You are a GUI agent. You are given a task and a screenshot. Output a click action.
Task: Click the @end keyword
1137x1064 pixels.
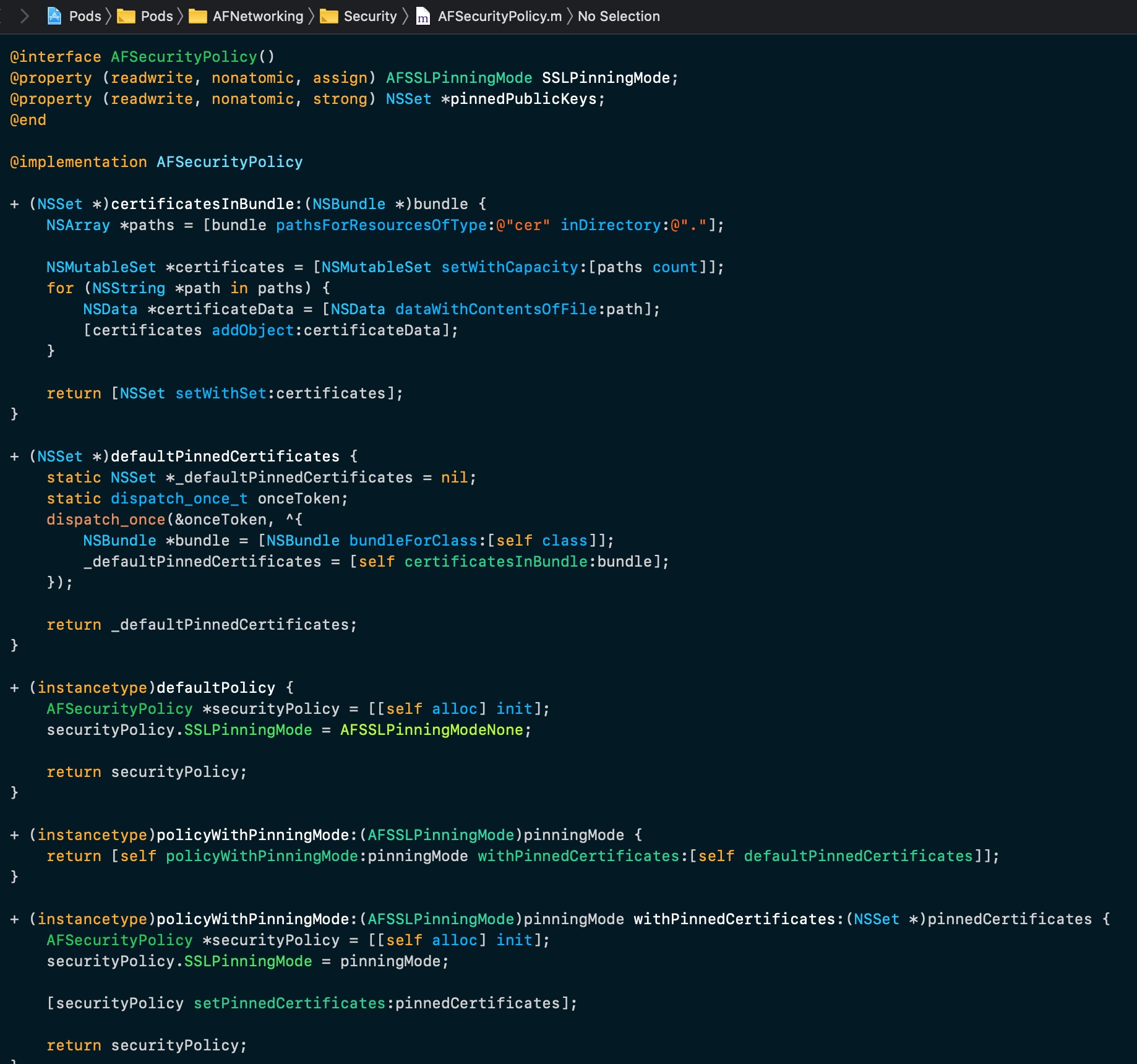tap(28, 120)
